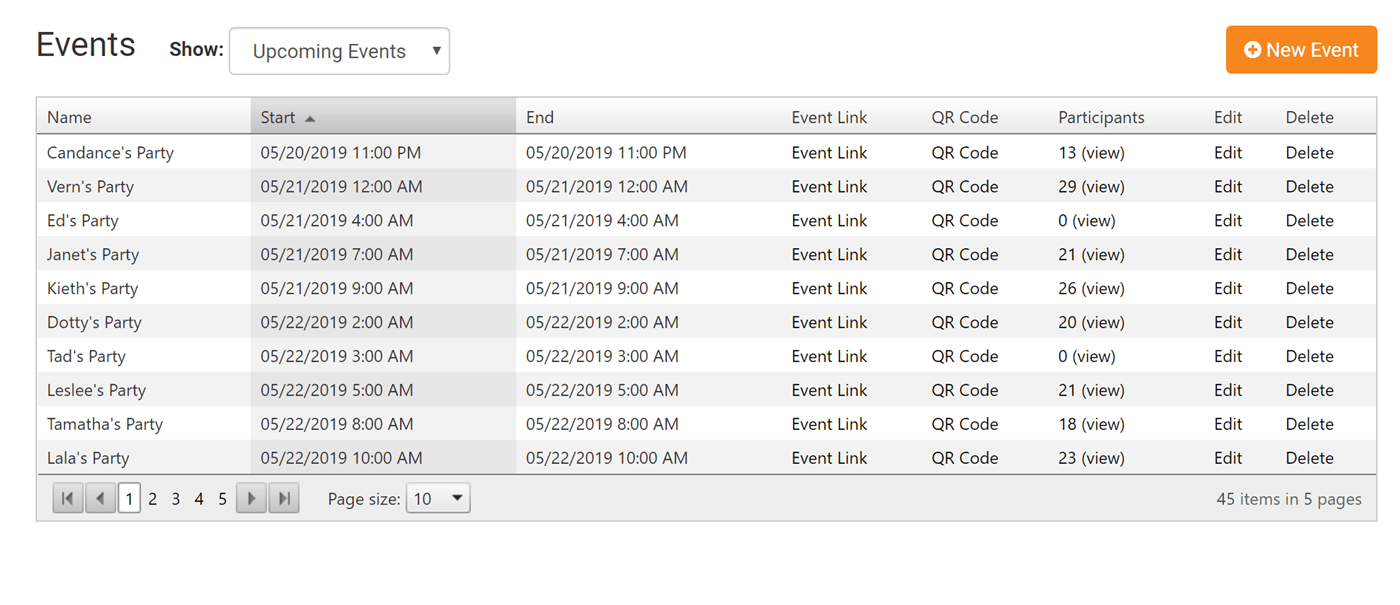Jump to the last page using skip-to-end icon

(284, 498)
